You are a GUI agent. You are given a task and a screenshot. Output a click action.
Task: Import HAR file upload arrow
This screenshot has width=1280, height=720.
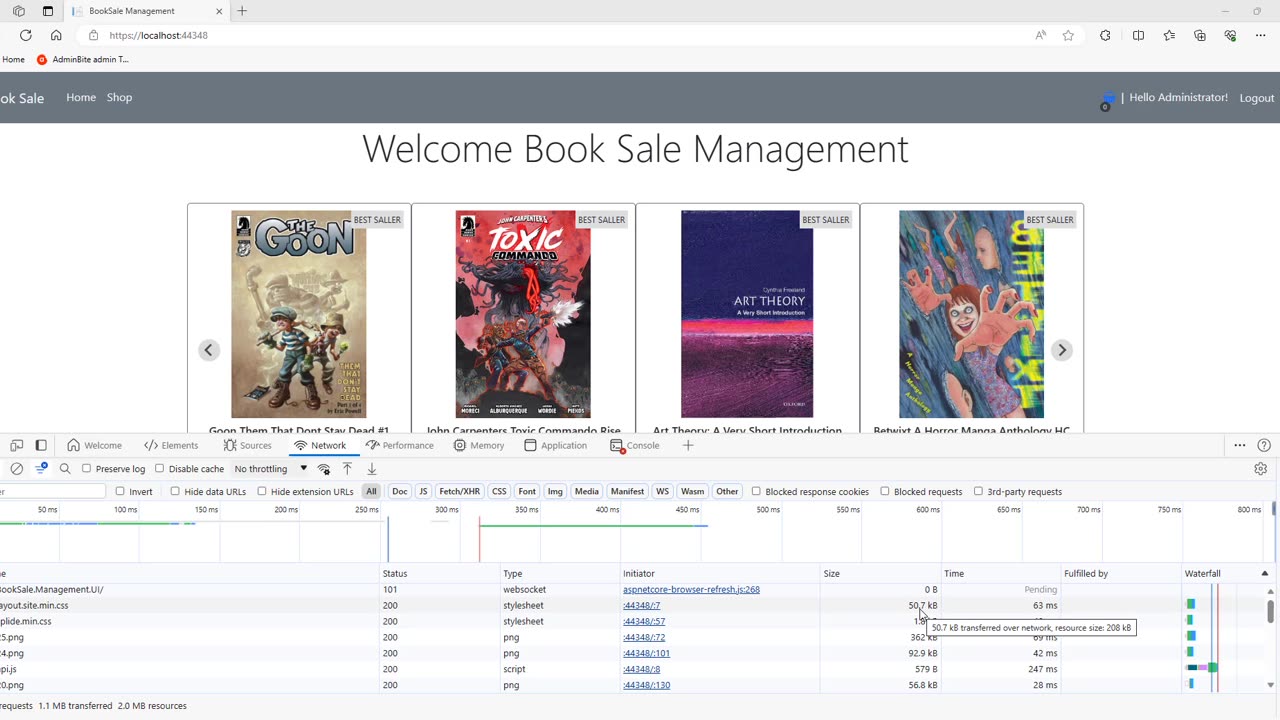click(347, 469)
